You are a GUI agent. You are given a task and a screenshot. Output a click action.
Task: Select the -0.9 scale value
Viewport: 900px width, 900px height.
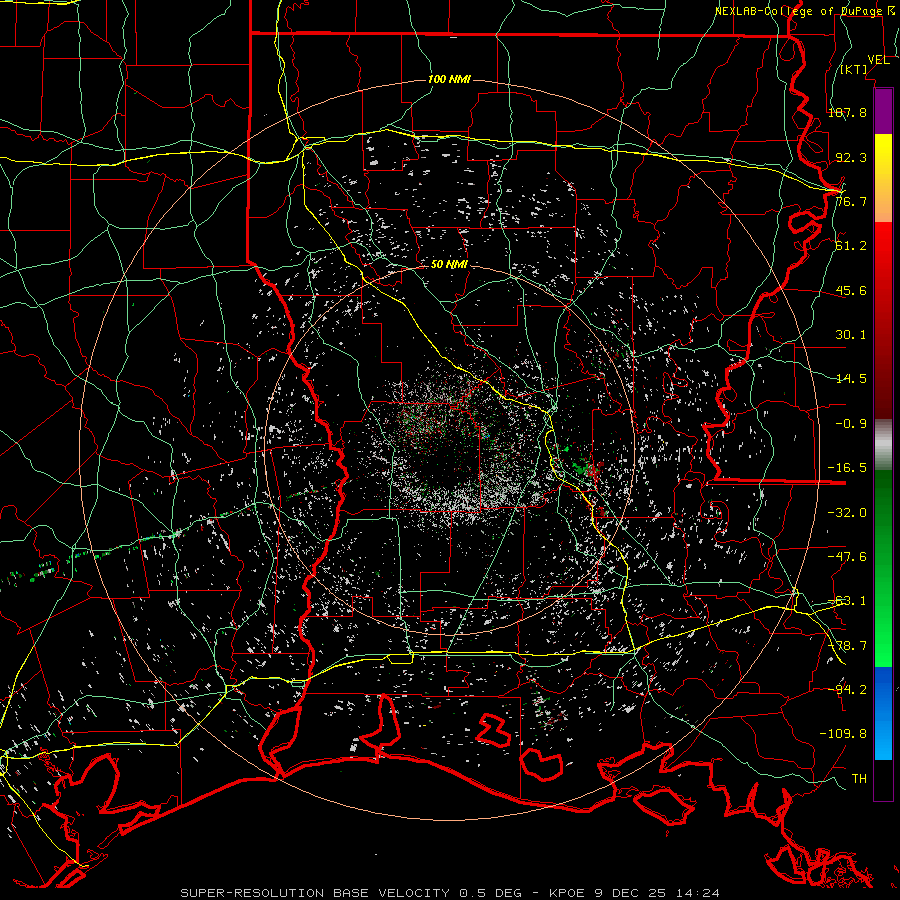[851, 424]
